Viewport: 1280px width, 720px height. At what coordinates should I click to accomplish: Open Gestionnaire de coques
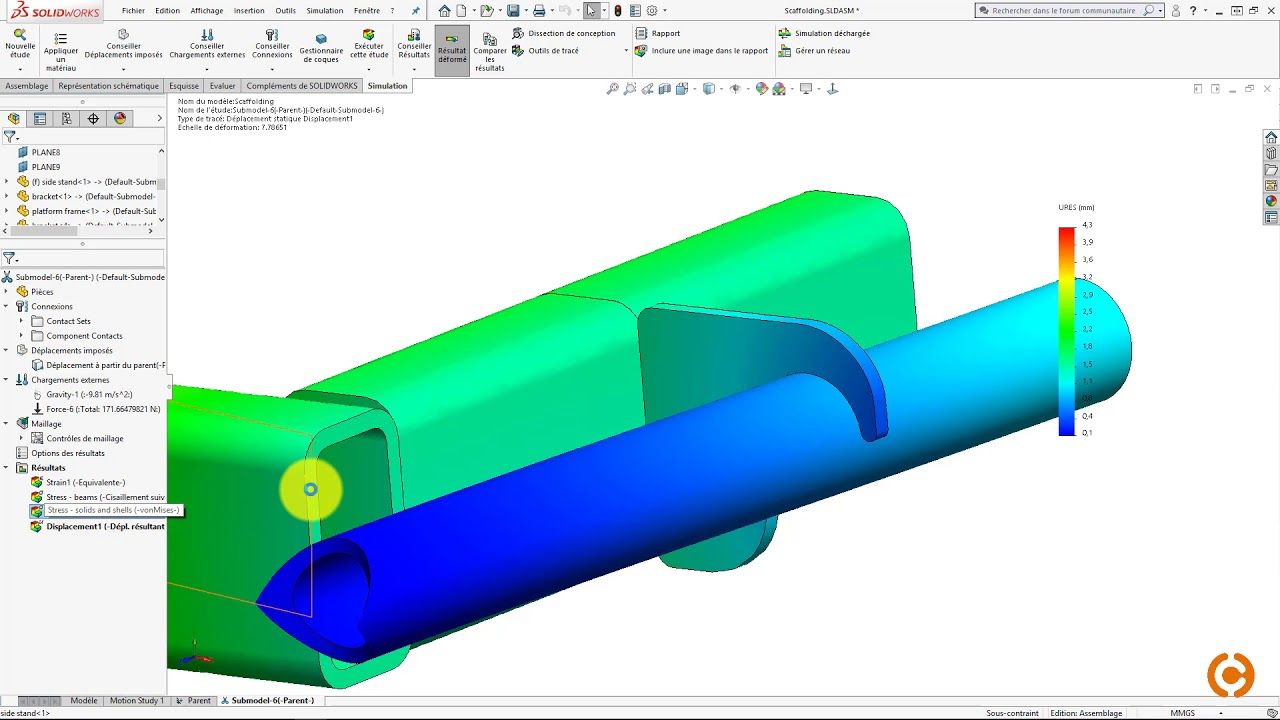(321, 47)
